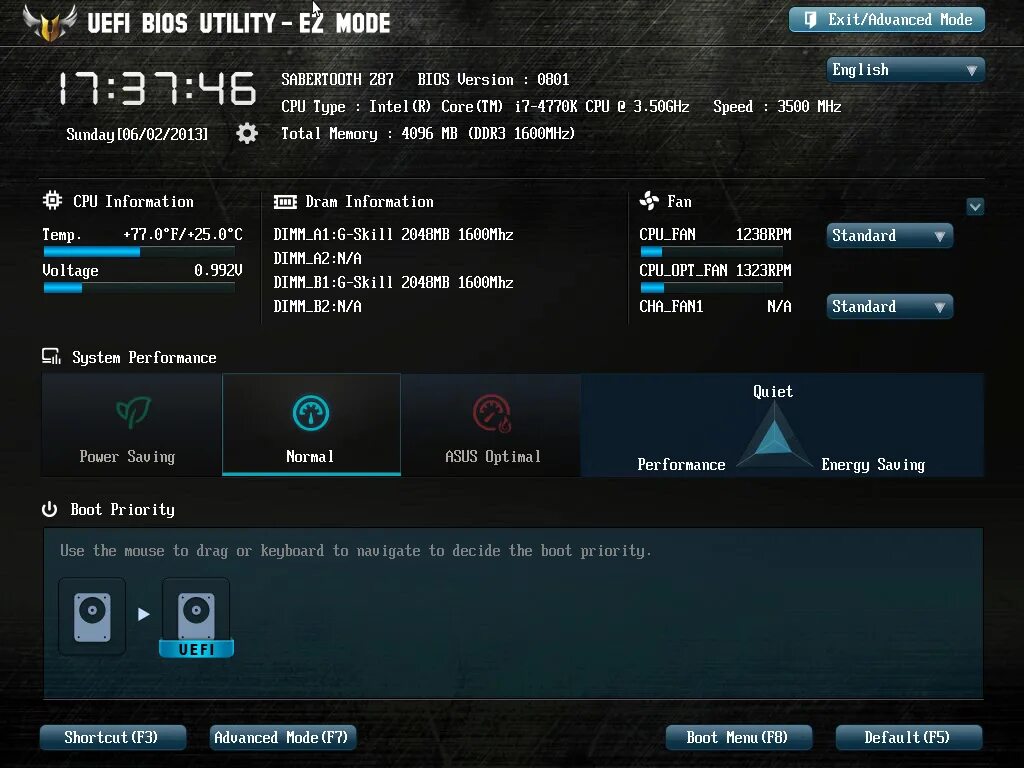Enable ASUS Optimal performance mode
Viewport: 1024px width, 768px height.
[x=492, y=424]
